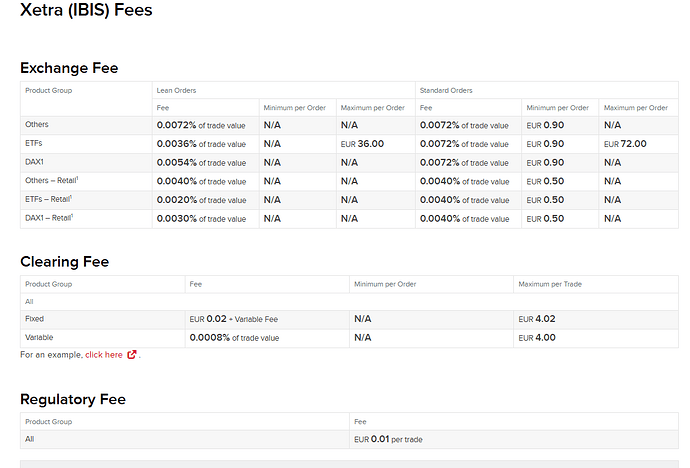The image size is (690, 468).
Task: Select the '0.0036% of trade value' ETFs lean fee
Action: pos(201,144)
